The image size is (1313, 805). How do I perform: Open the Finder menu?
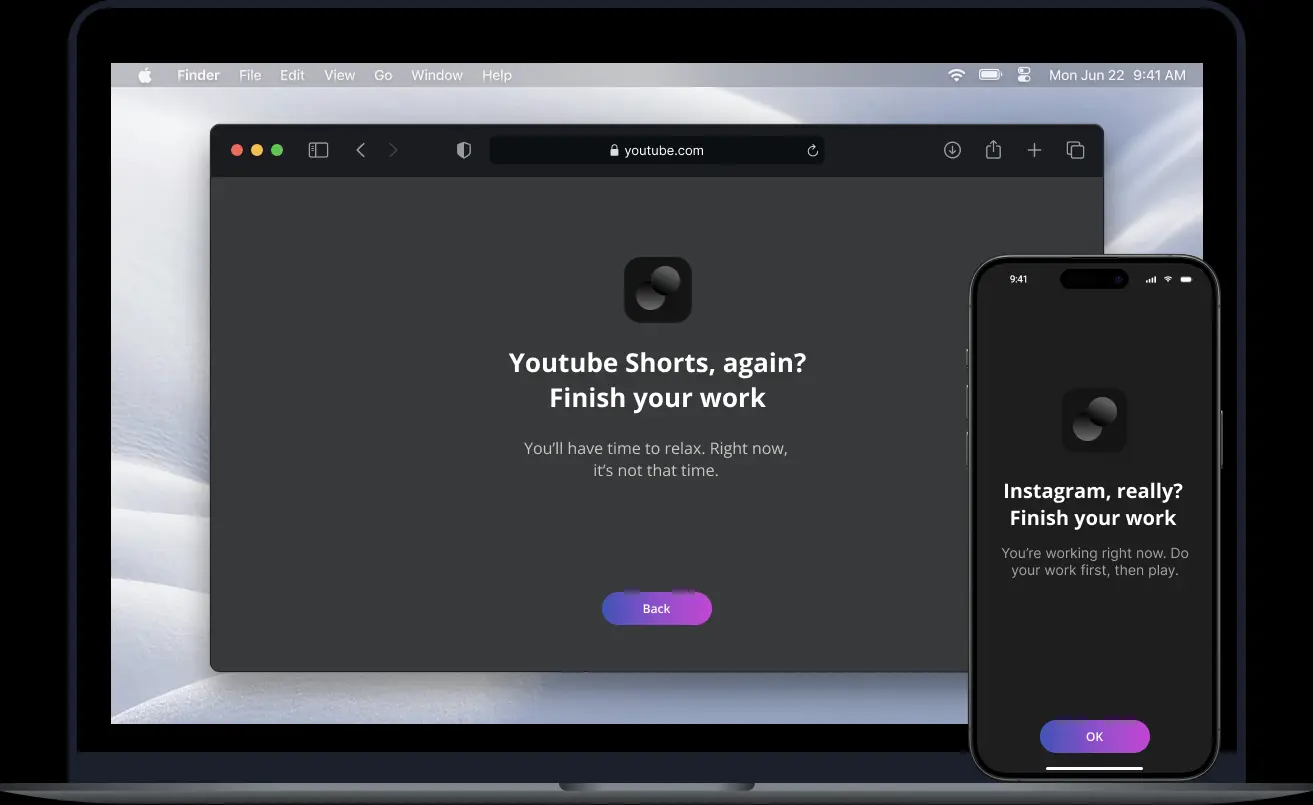pos(198,75)
